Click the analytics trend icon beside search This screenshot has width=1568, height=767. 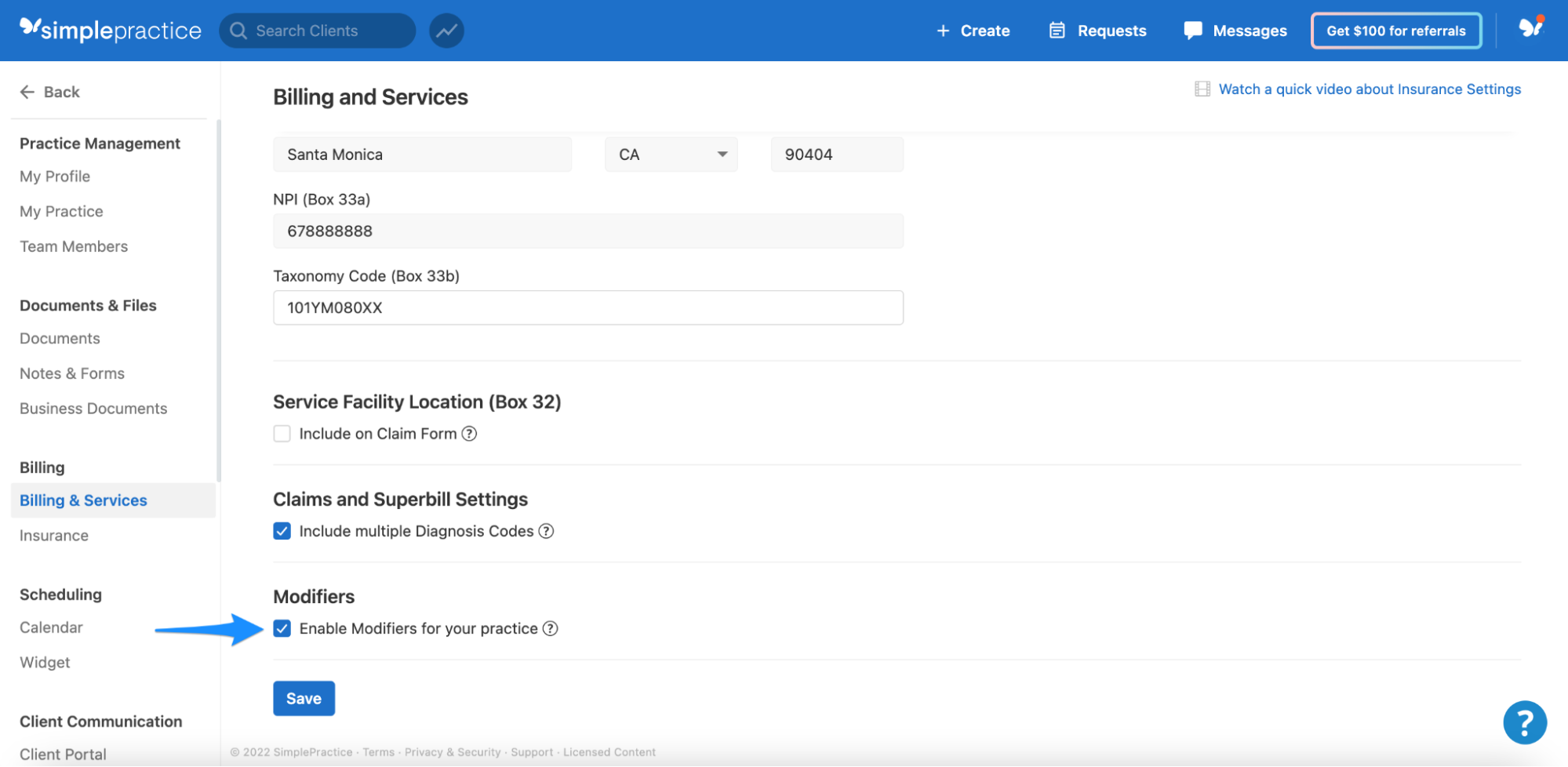446,30
